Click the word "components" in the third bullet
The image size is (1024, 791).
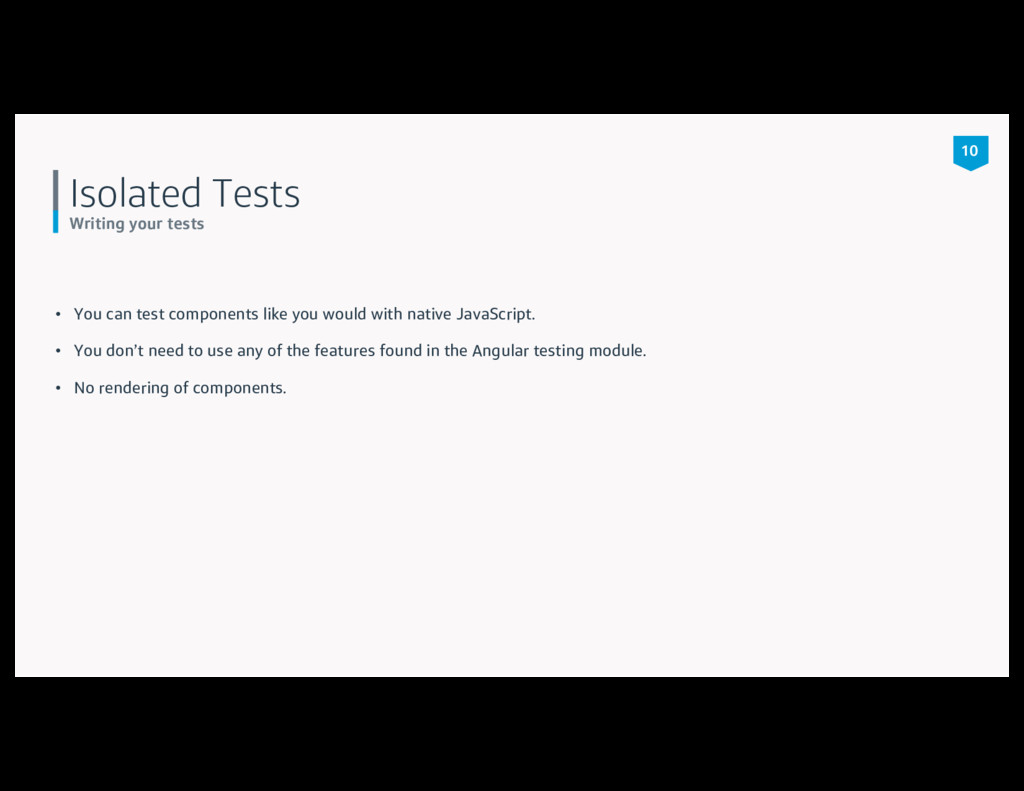pyautogui.click(x=239, y=388)
